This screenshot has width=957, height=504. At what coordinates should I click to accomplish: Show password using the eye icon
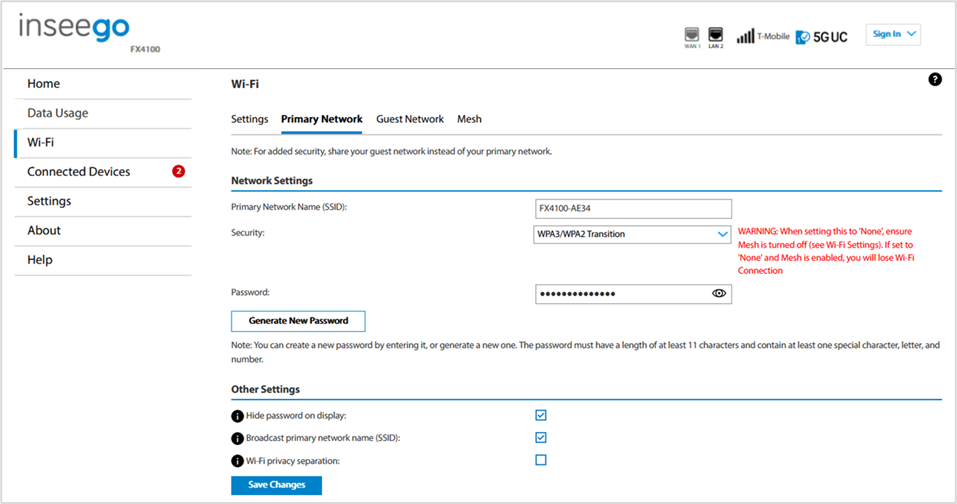pyautogui.click(x=719, y=293)
